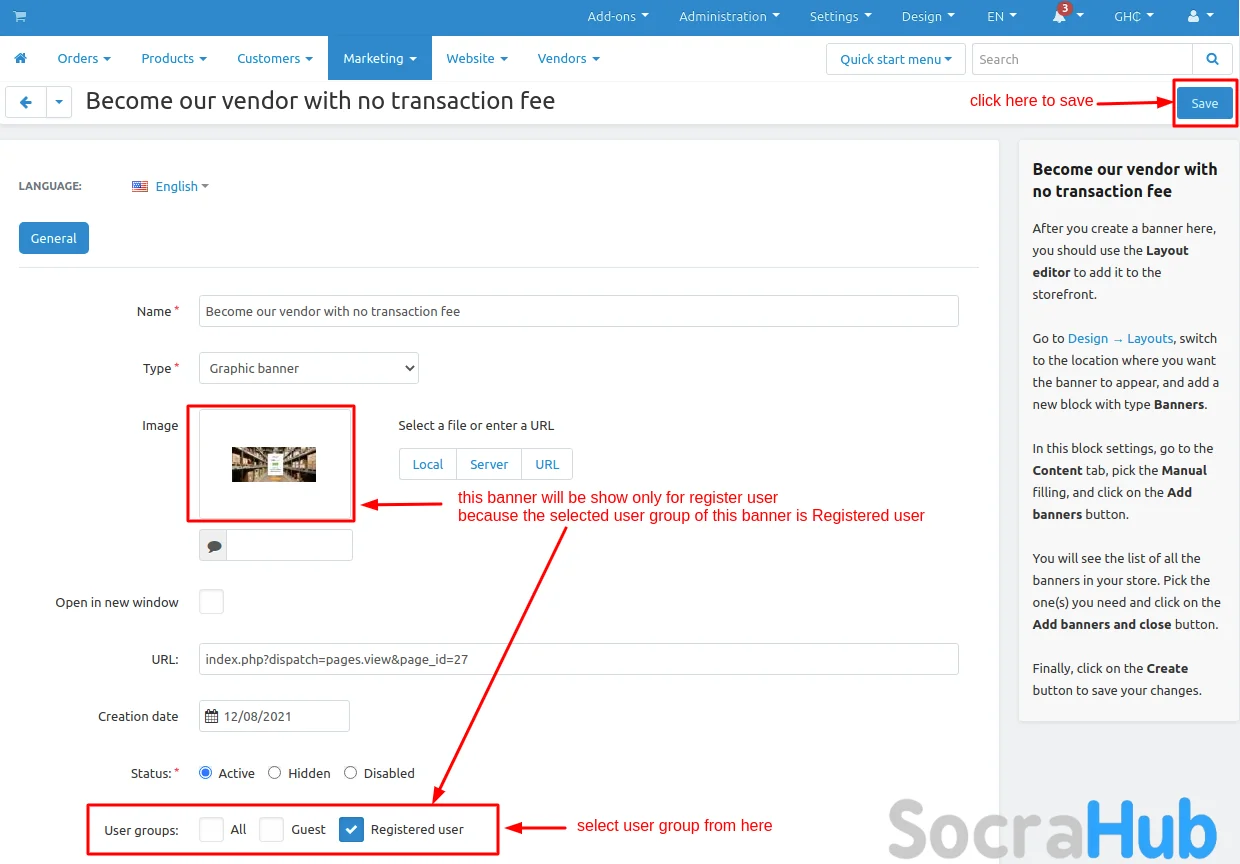
Task: Select the Hidden status radio
Action: pos(275,773)
